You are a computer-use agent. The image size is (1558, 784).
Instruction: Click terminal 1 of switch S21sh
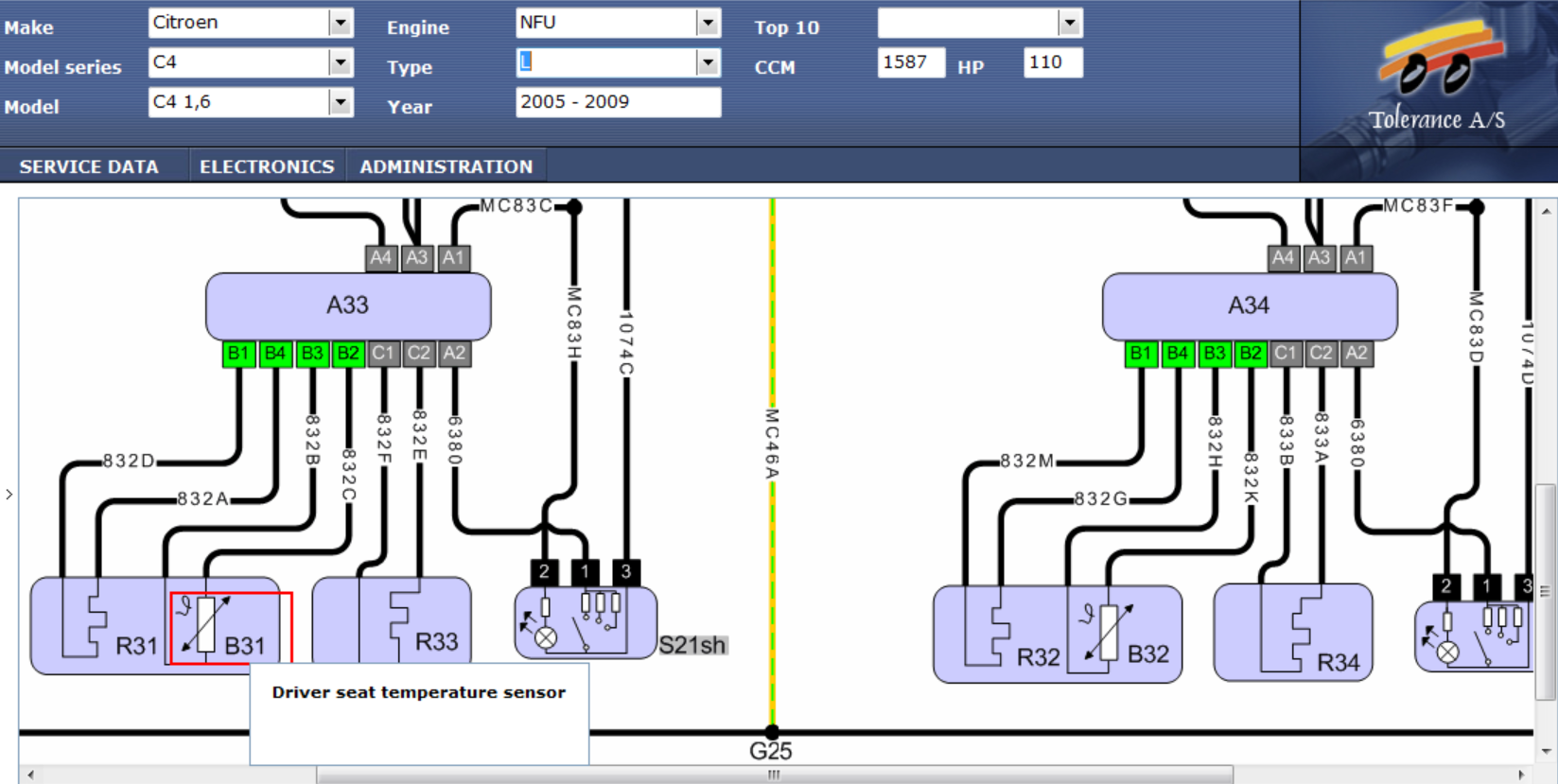[585, 571]
